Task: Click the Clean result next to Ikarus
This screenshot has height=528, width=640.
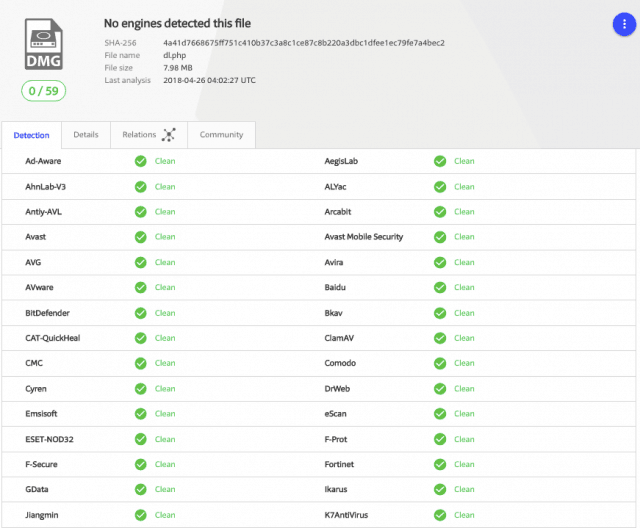Action: 464,489
